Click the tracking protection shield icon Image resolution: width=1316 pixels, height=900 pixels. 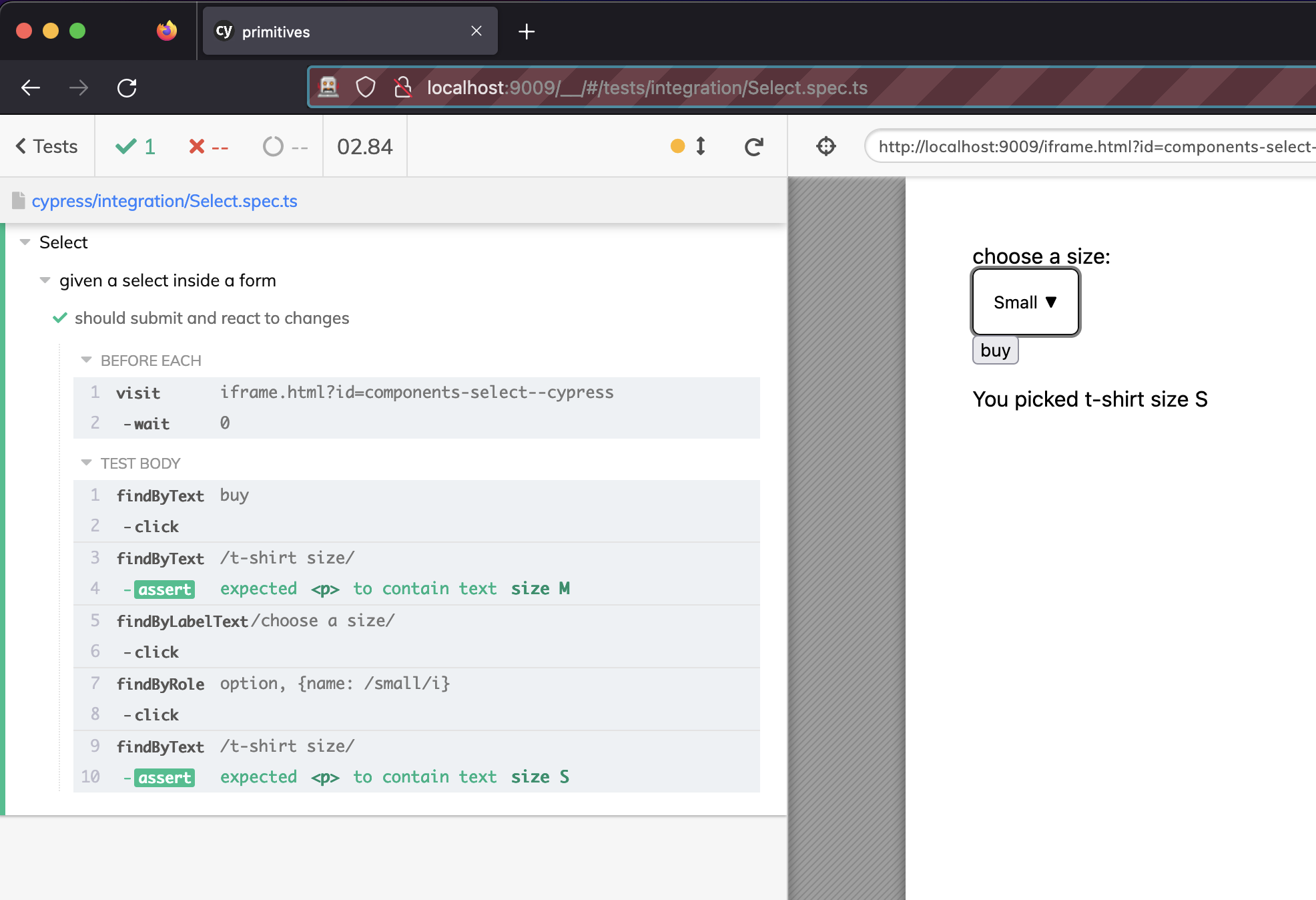[365, 87]
